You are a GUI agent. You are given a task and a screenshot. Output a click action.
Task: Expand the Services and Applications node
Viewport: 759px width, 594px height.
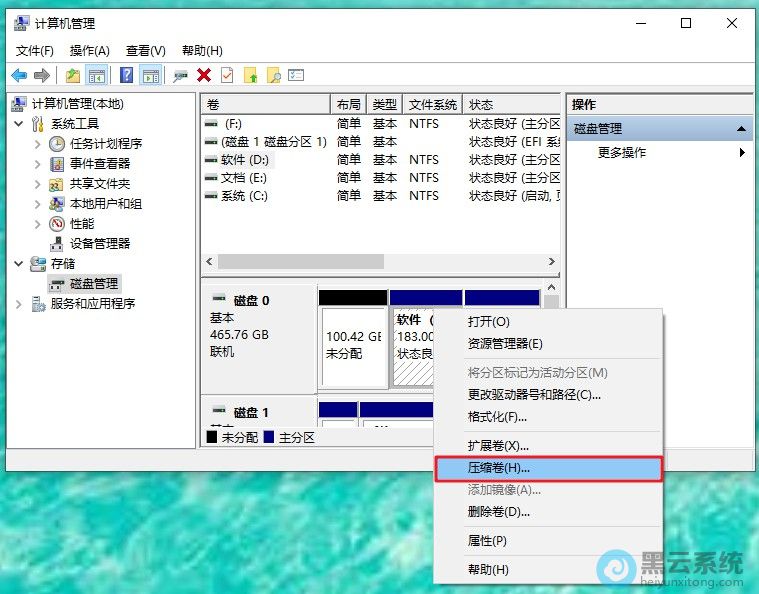point(18,303)
